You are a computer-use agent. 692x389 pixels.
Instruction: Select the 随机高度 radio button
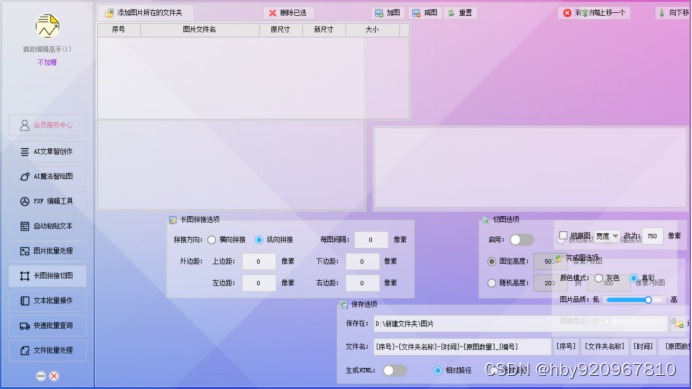tap(492, 283)
